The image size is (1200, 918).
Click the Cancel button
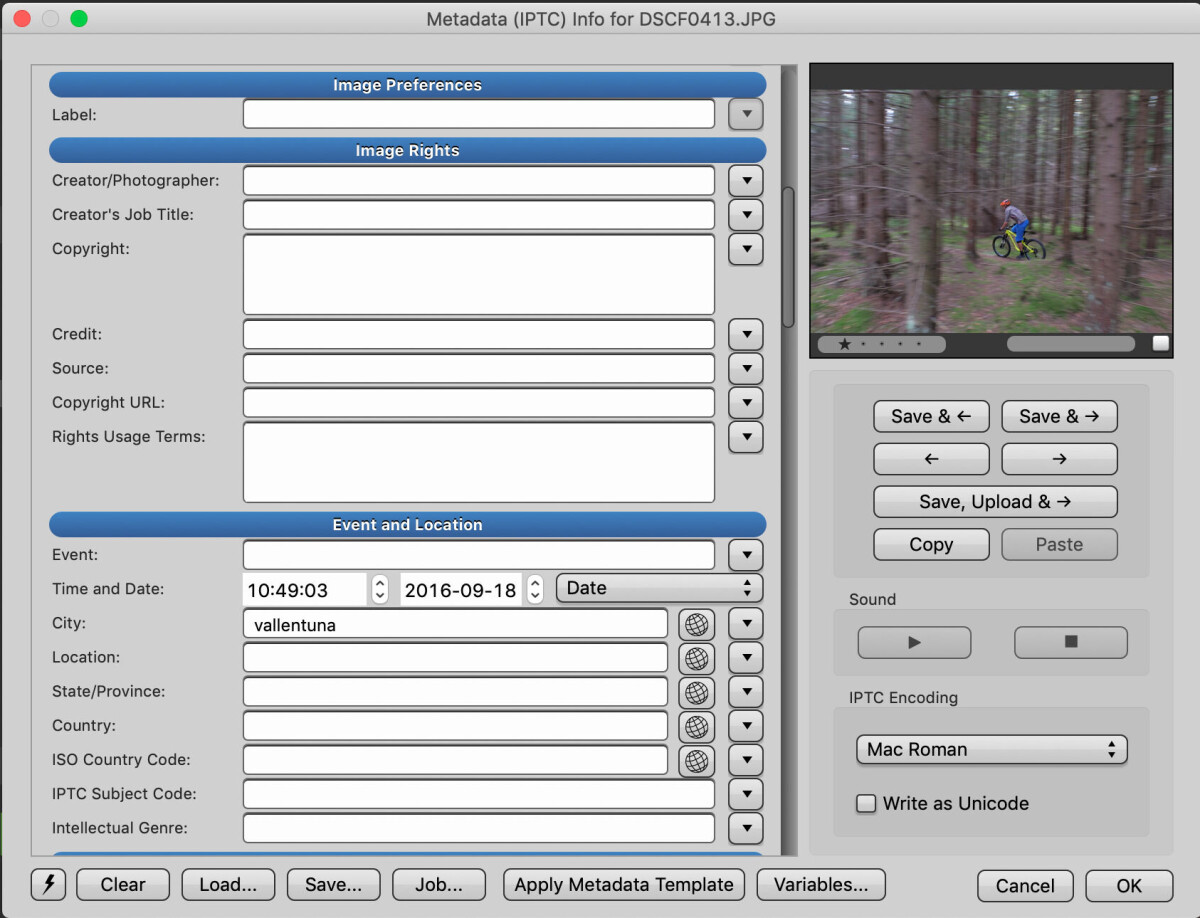tap(1025, 886)
